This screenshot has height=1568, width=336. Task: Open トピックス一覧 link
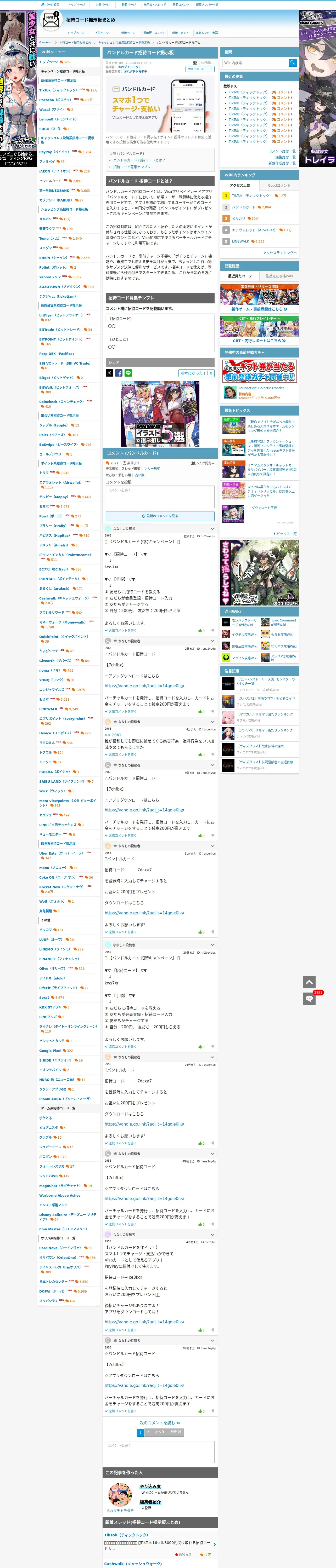284,534
